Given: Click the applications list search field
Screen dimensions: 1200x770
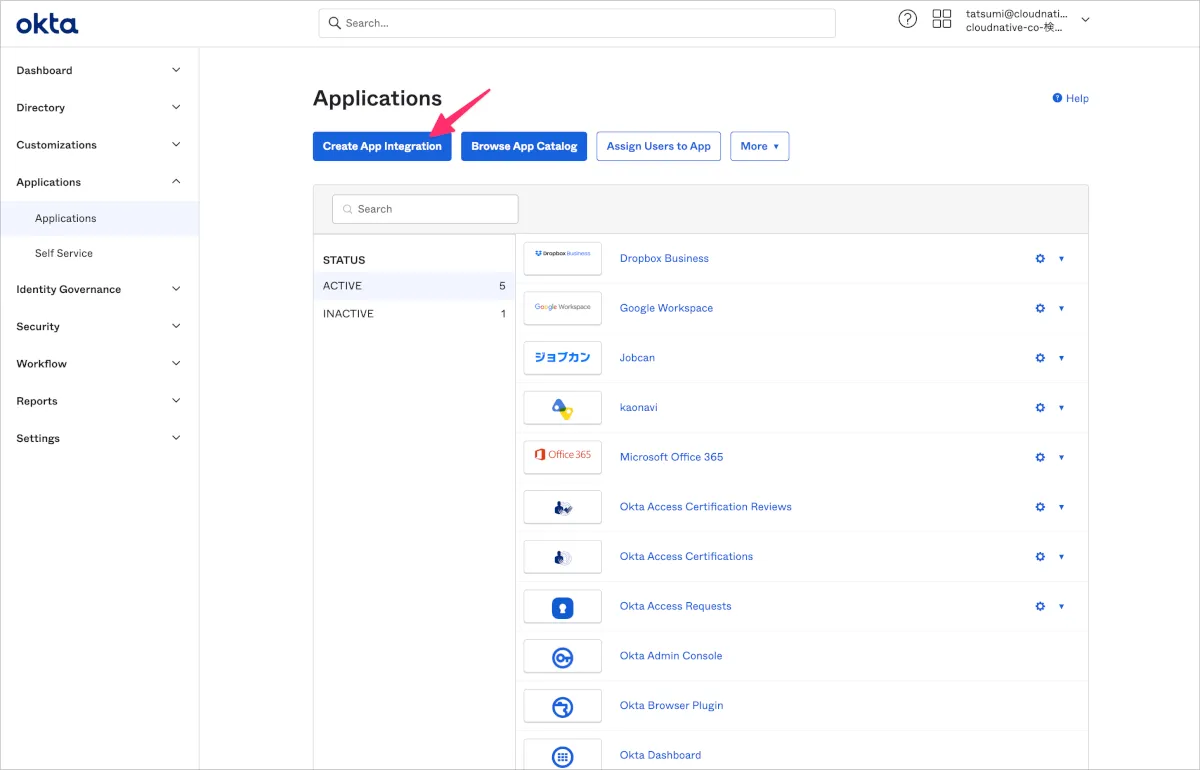Looking at the screenshot, I should (x=425, y=209).
